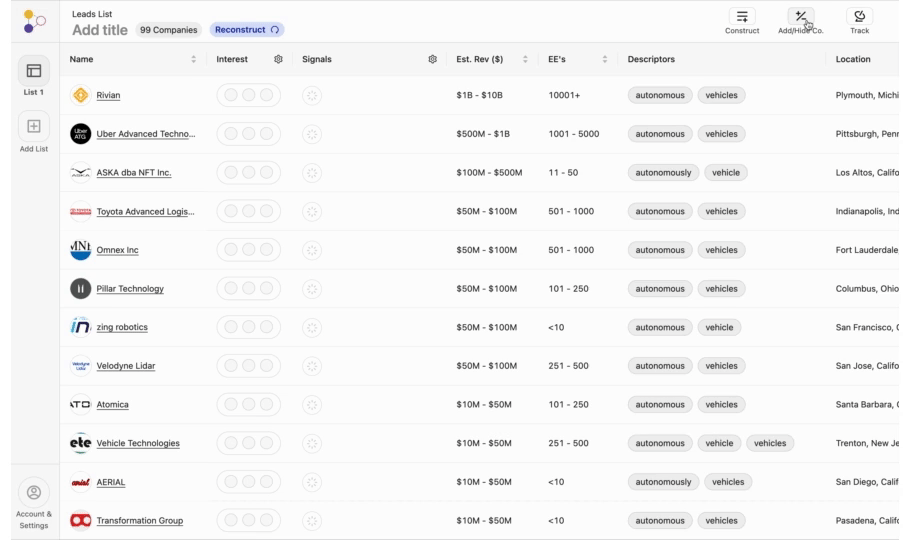Select second interest circle for Uber Advanced Techno

248,134
